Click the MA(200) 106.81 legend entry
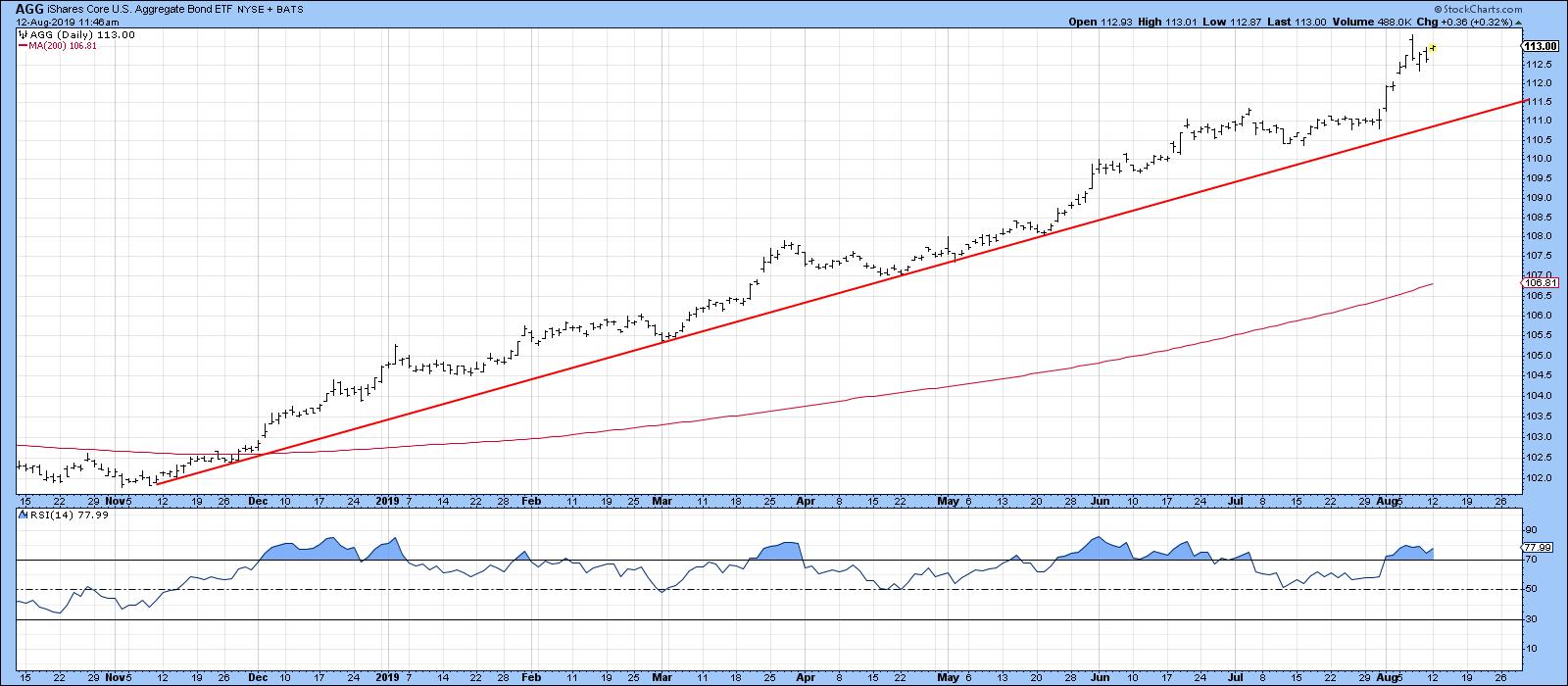The image size is (1568, 686). [x=62, y=45]
